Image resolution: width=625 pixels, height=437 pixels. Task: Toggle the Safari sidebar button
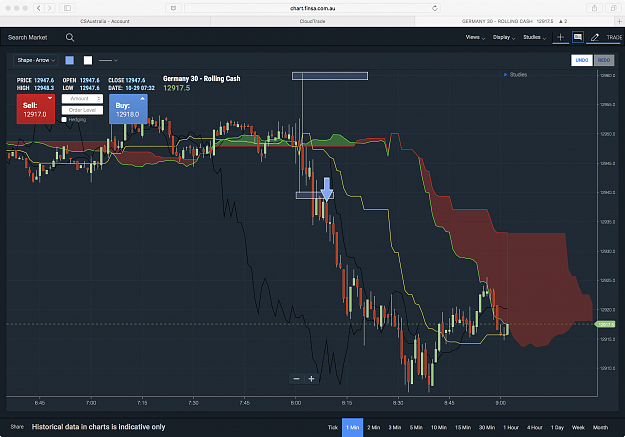(67, 8)
